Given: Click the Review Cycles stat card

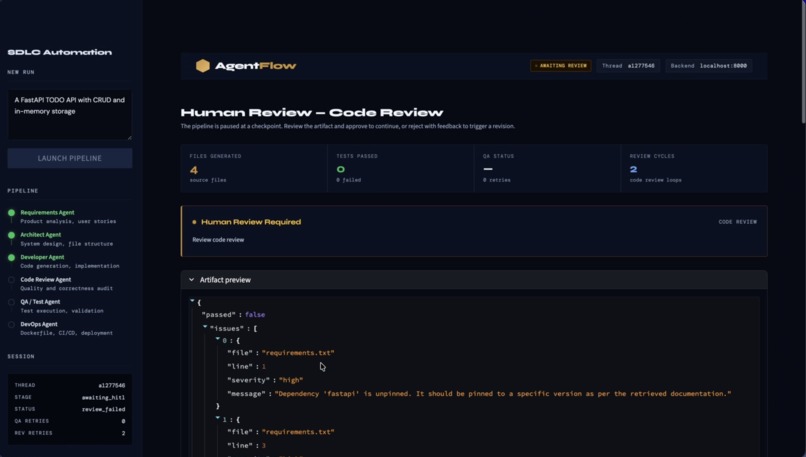Looking at the screenshot, I should [694, 168].
